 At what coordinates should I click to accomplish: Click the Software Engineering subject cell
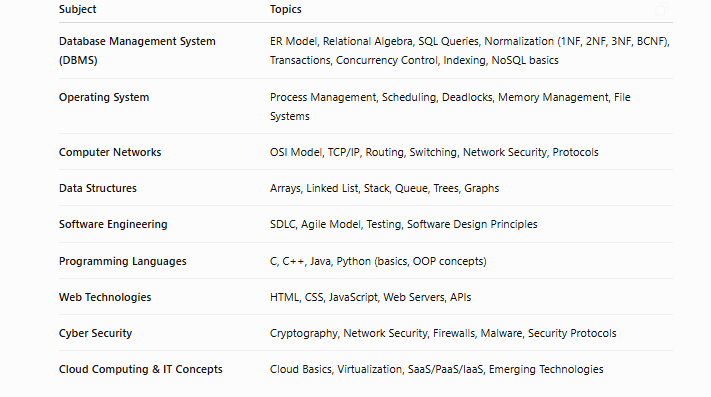click(x=113, y=224)
